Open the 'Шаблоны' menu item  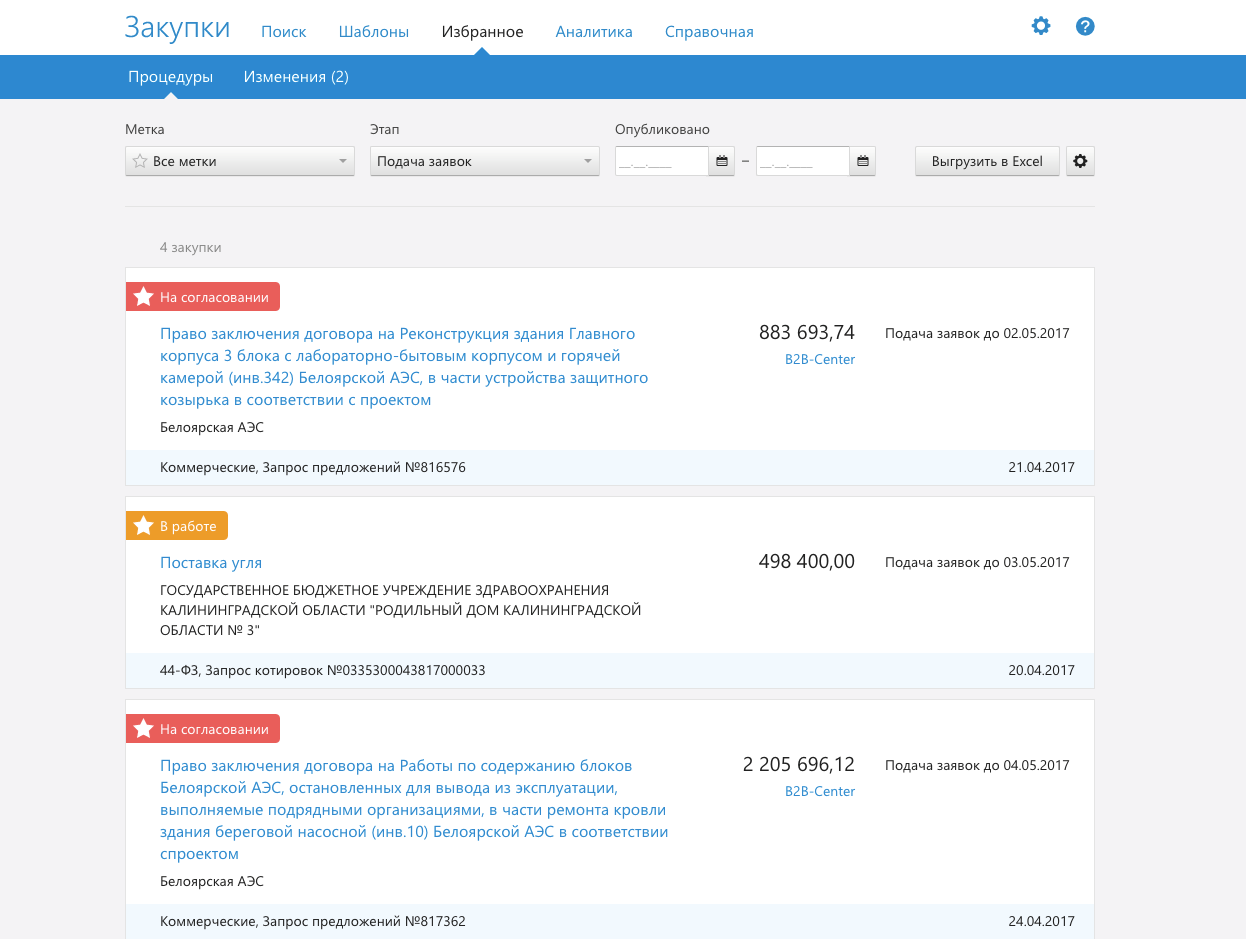374,32
